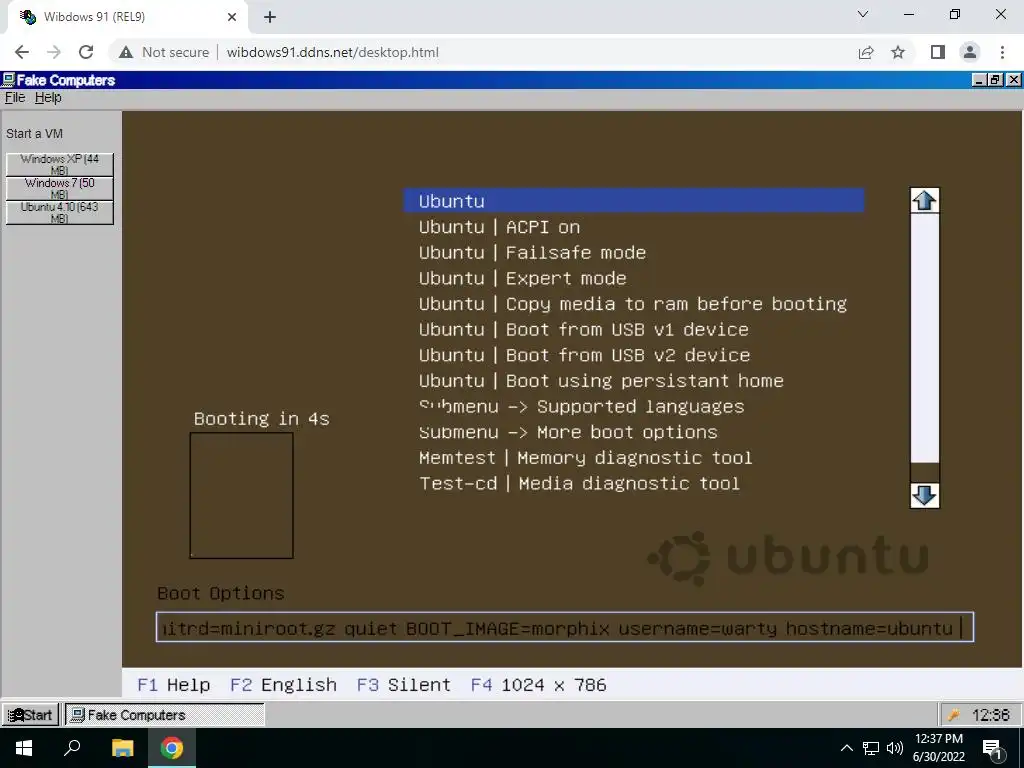Viewport: 1024px width, 768px height.
Task: Select Memtest memory diagnostic tool
Action: pyautogui.click(x=585, y=457)
